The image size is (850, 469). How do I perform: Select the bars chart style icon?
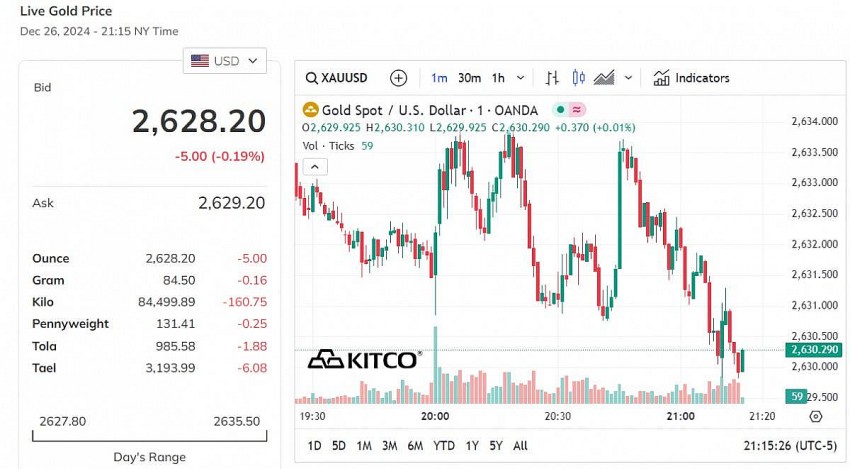[552, 78]
